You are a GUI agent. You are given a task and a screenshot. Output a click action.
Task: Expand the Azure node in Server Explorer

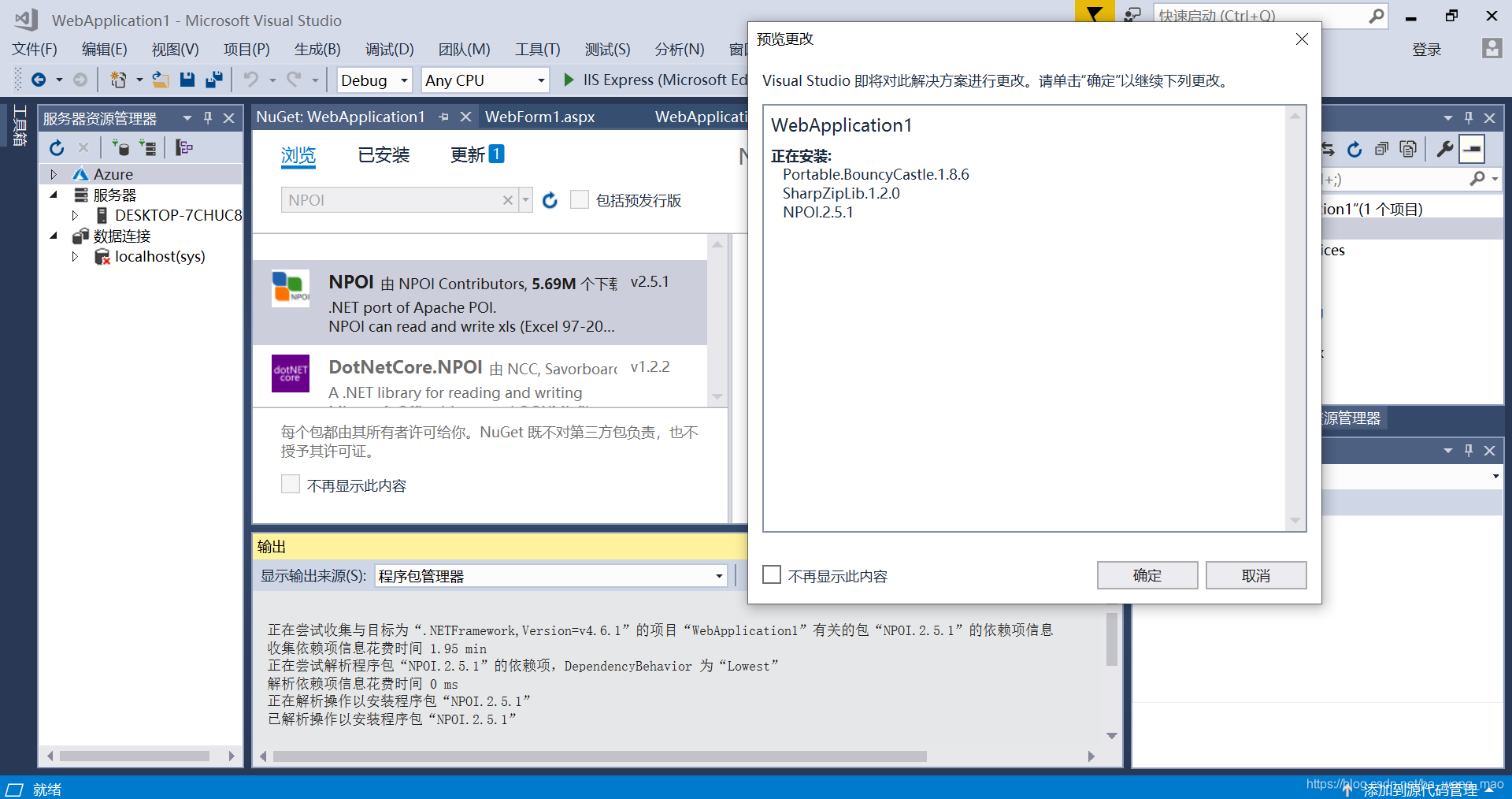point(54,174)
